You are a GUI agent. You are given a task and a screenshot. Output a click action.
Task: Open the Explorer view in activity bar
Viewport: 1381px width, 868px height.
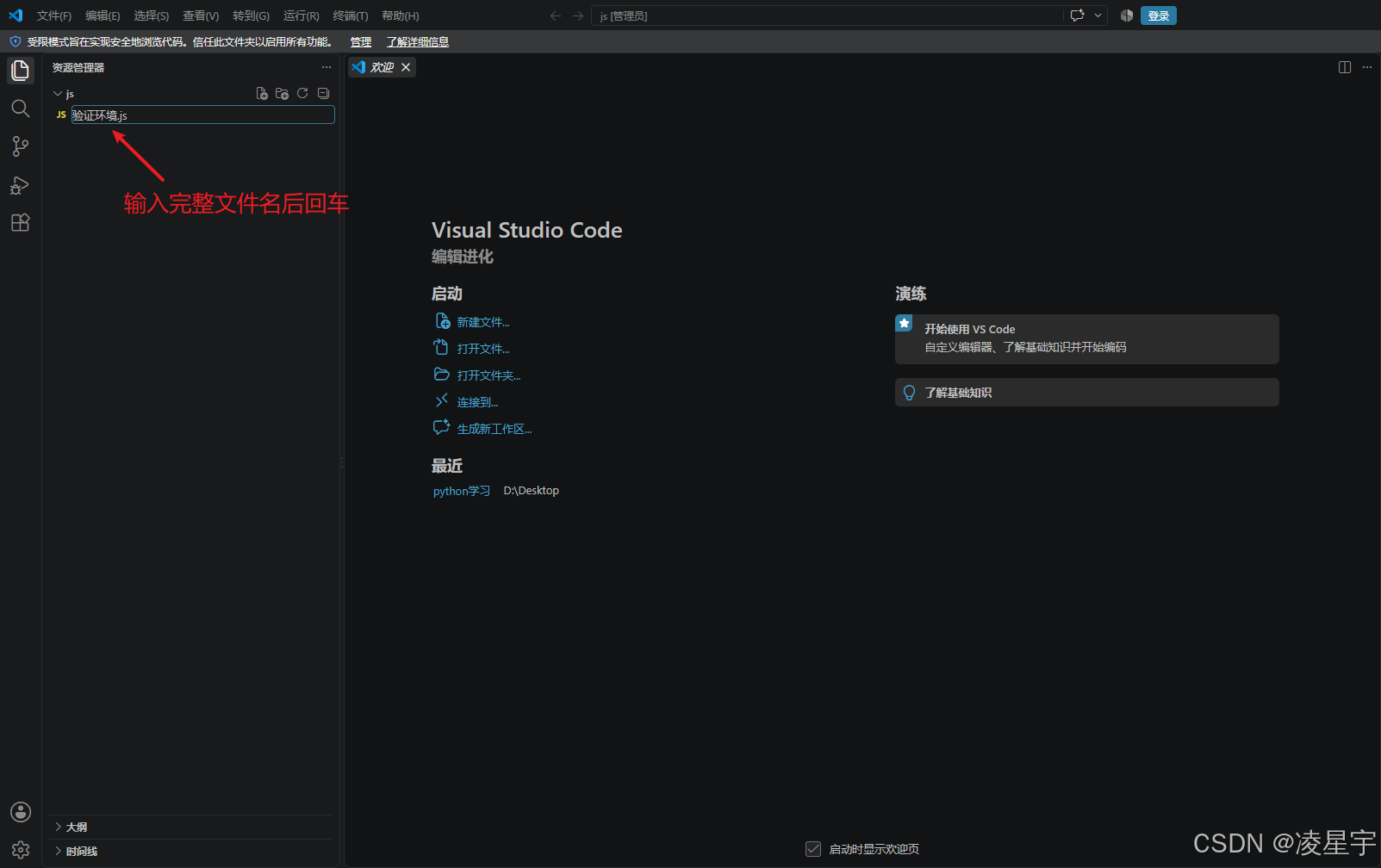click(21, 70)
